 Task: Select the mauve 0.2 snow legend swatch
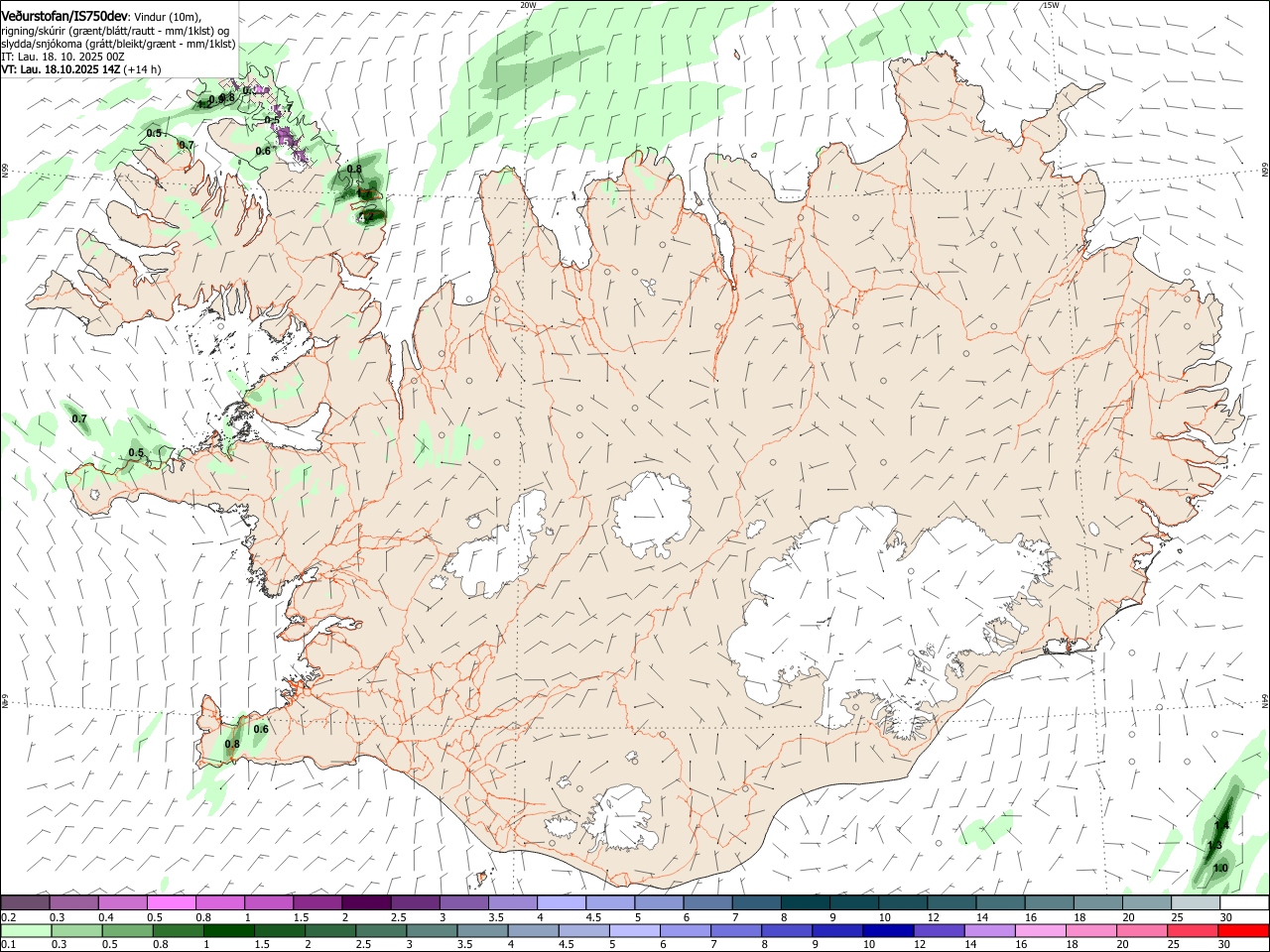coord(25,903)
